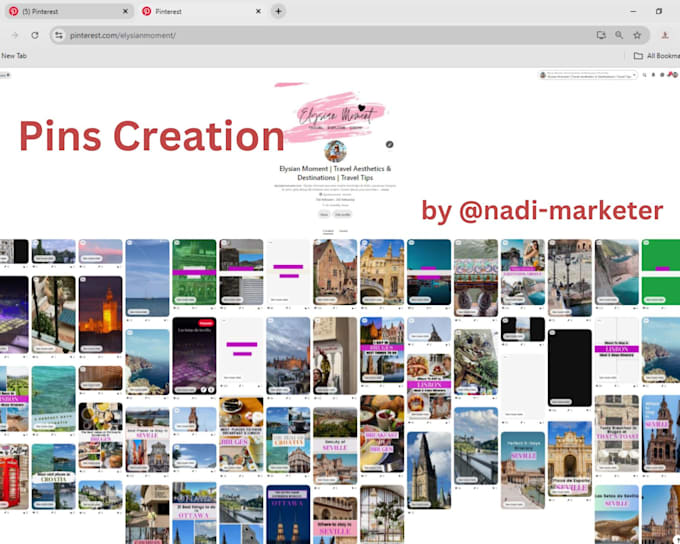The image size is (680, 544).
Task: Select the active 'Pinterest' browser tab
Action: (x=203, y=12)
